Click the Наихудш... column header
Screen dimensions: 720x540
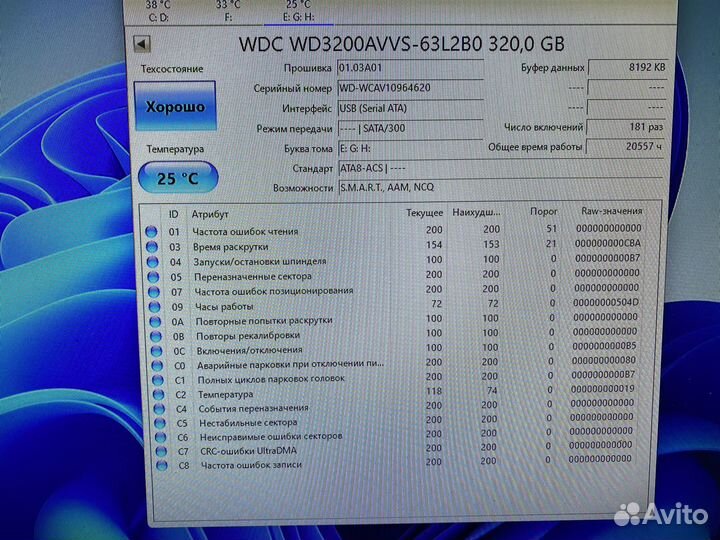(476, 213)
